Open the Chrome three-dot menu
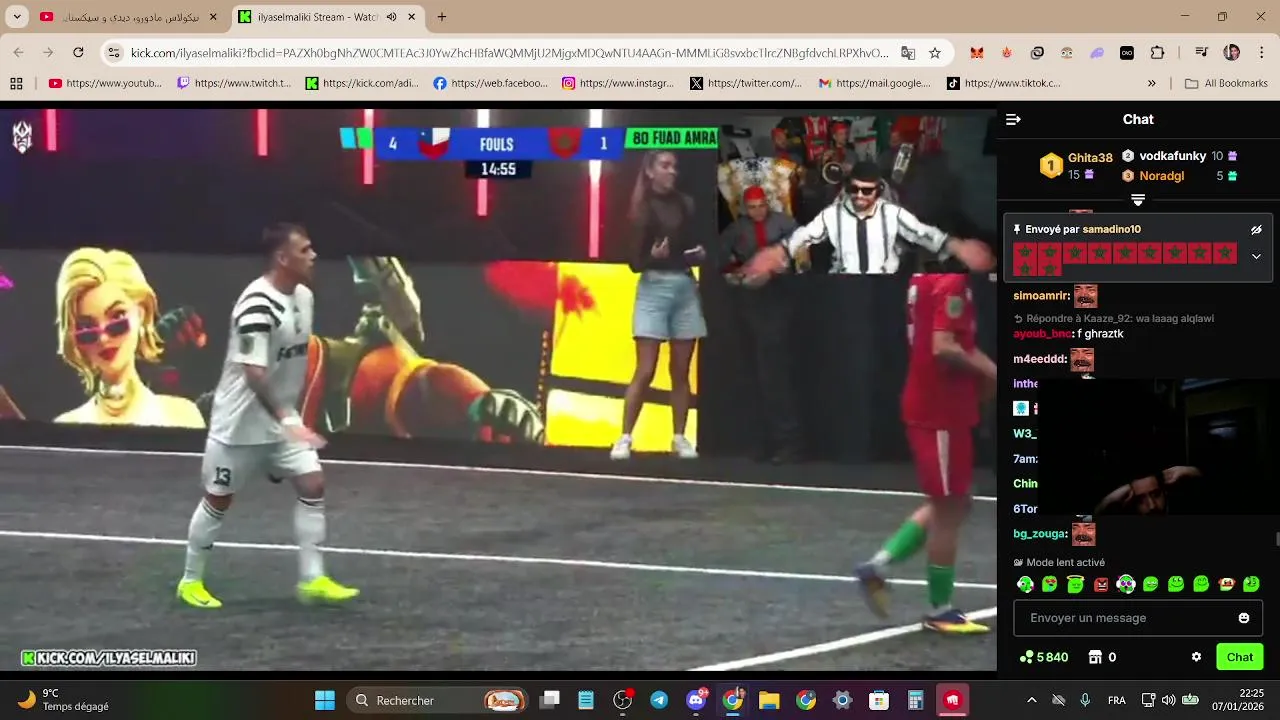The height and width of the screenshot is (720, 1280). [x=1261, y=53]
